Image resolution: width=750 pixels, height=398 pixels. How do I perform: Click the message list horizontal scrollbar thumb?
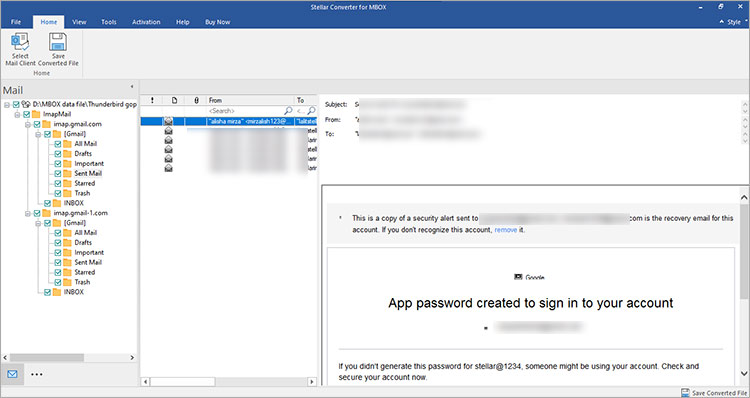[x=182, y=382]
